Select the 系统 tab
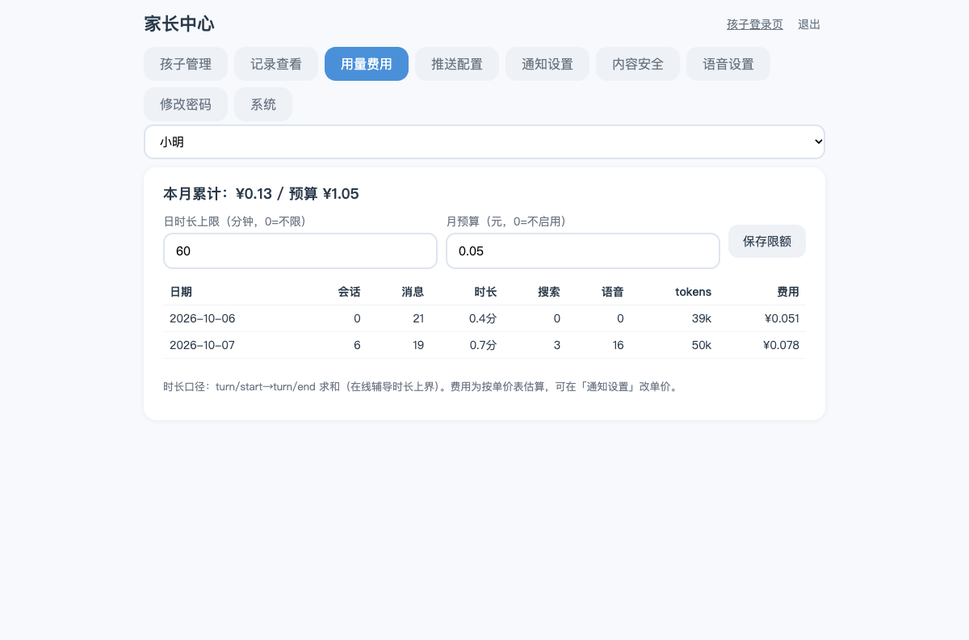This screenshot has height=640, width=969. pos(263,104)
